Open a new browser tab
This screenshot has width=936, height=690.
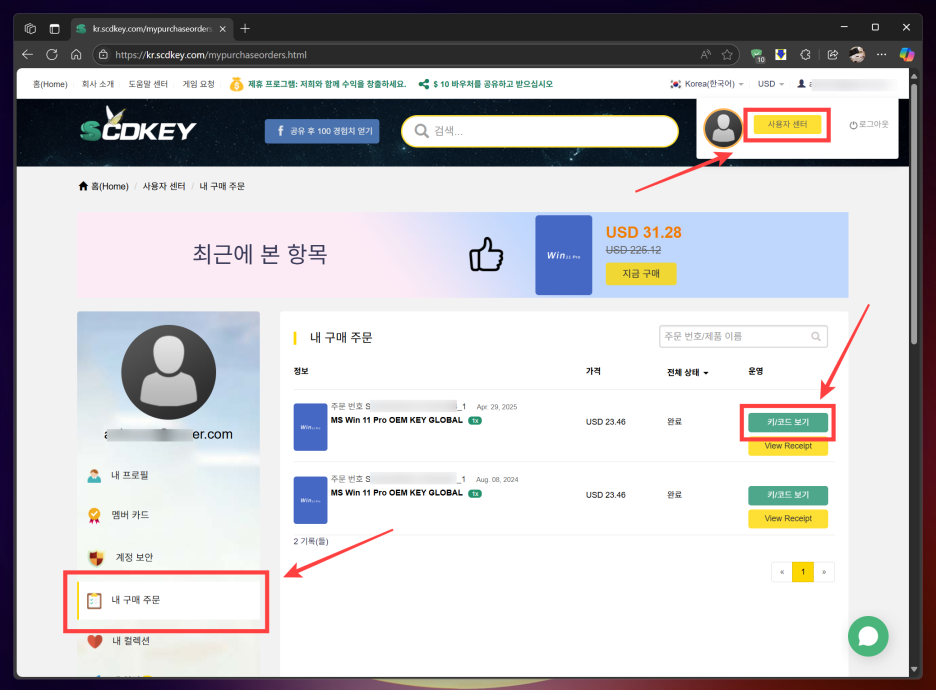[245, 29]
